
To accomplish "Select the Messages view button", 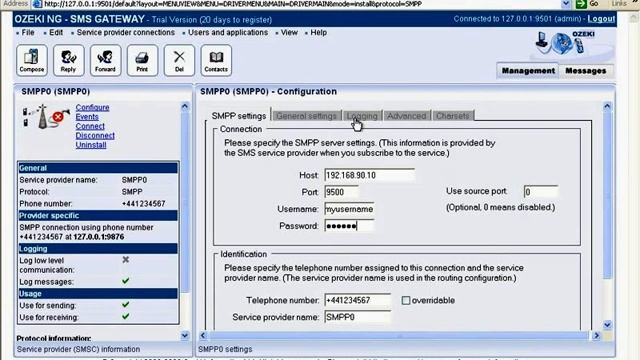I will (x=586, y=71).
